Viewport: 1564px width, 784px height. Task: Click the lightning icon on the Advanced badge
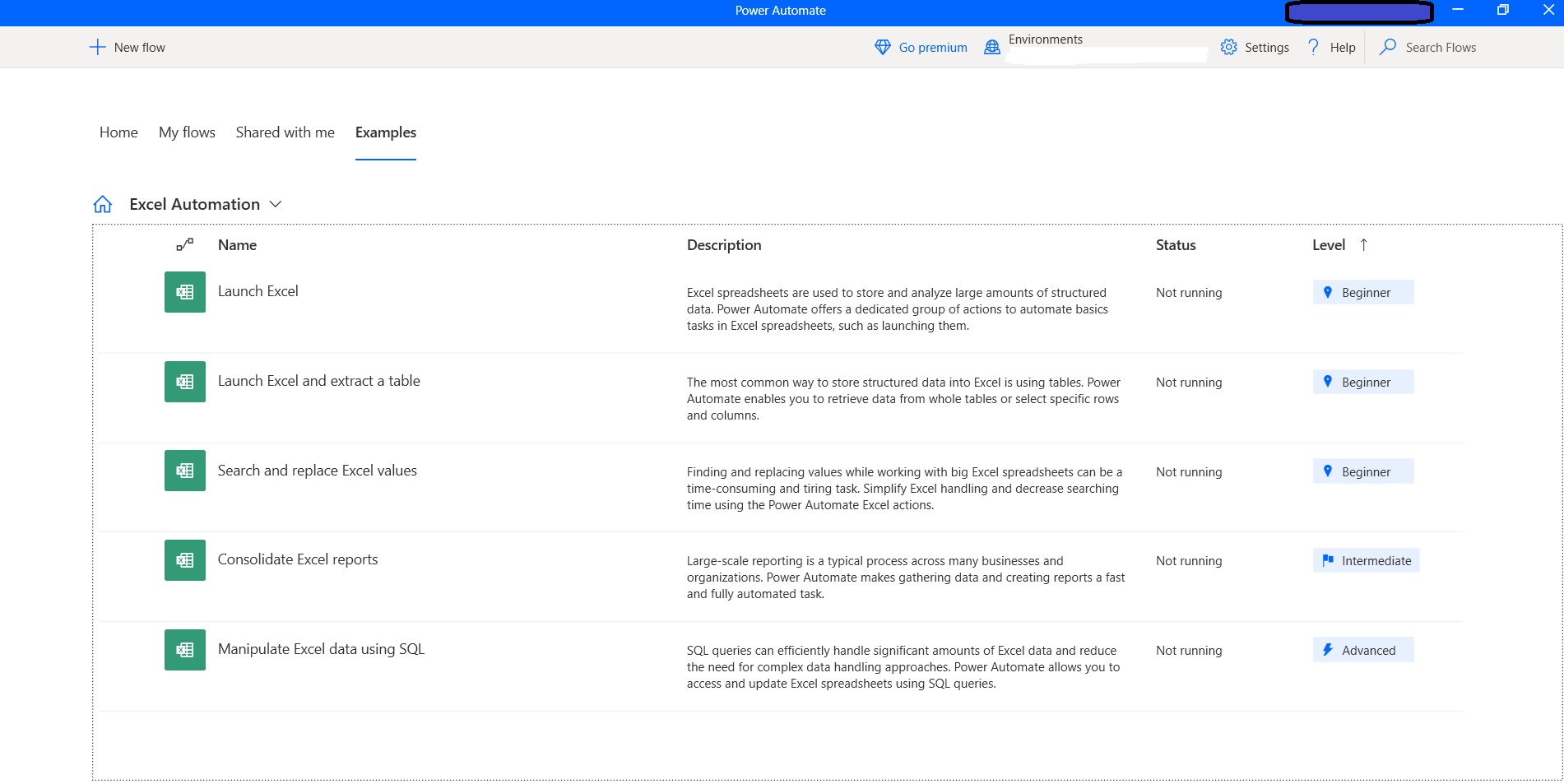click(x=1327, y=650)
